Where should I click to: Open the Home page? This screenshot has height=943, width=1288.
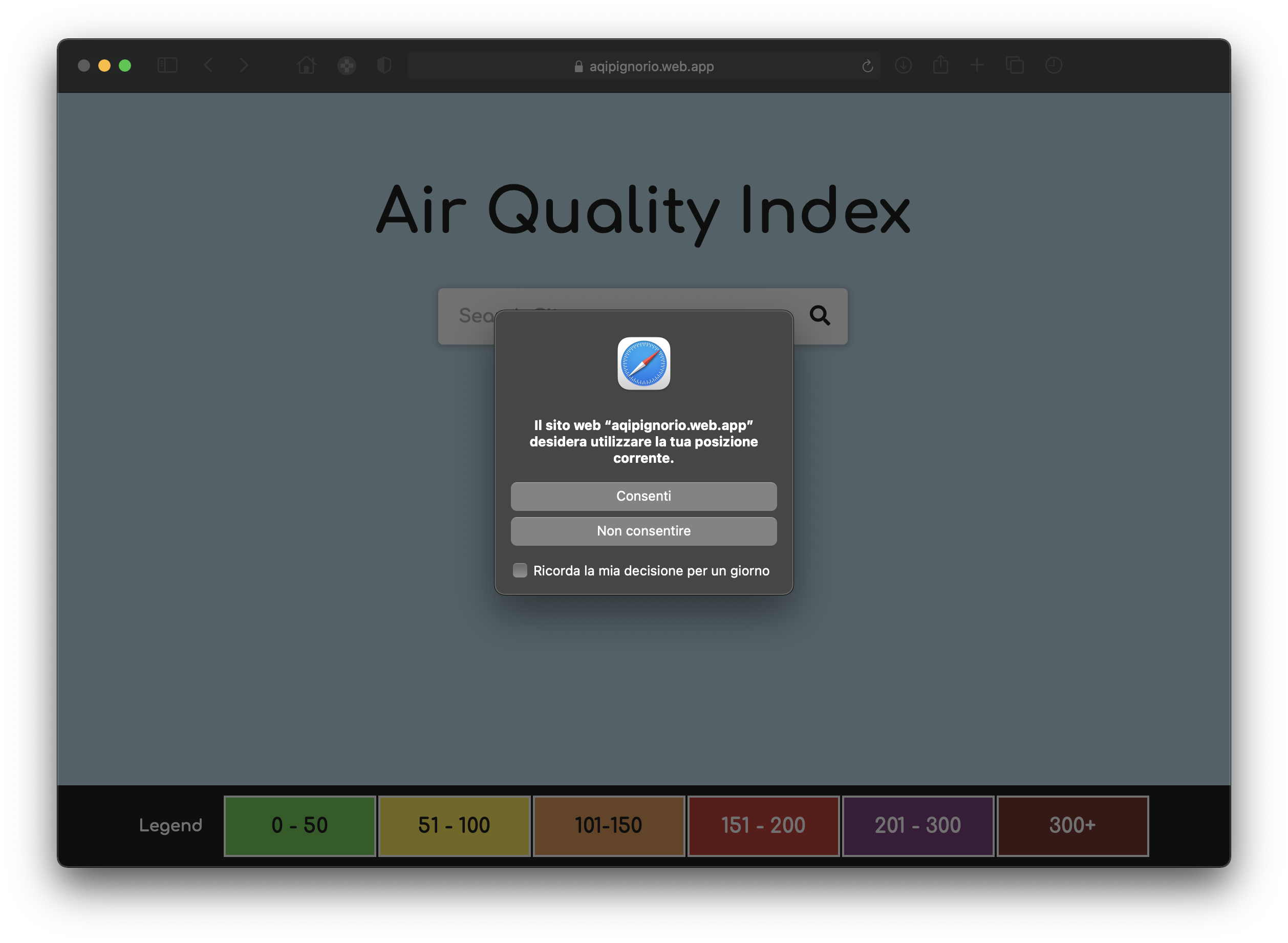[307, 66]
